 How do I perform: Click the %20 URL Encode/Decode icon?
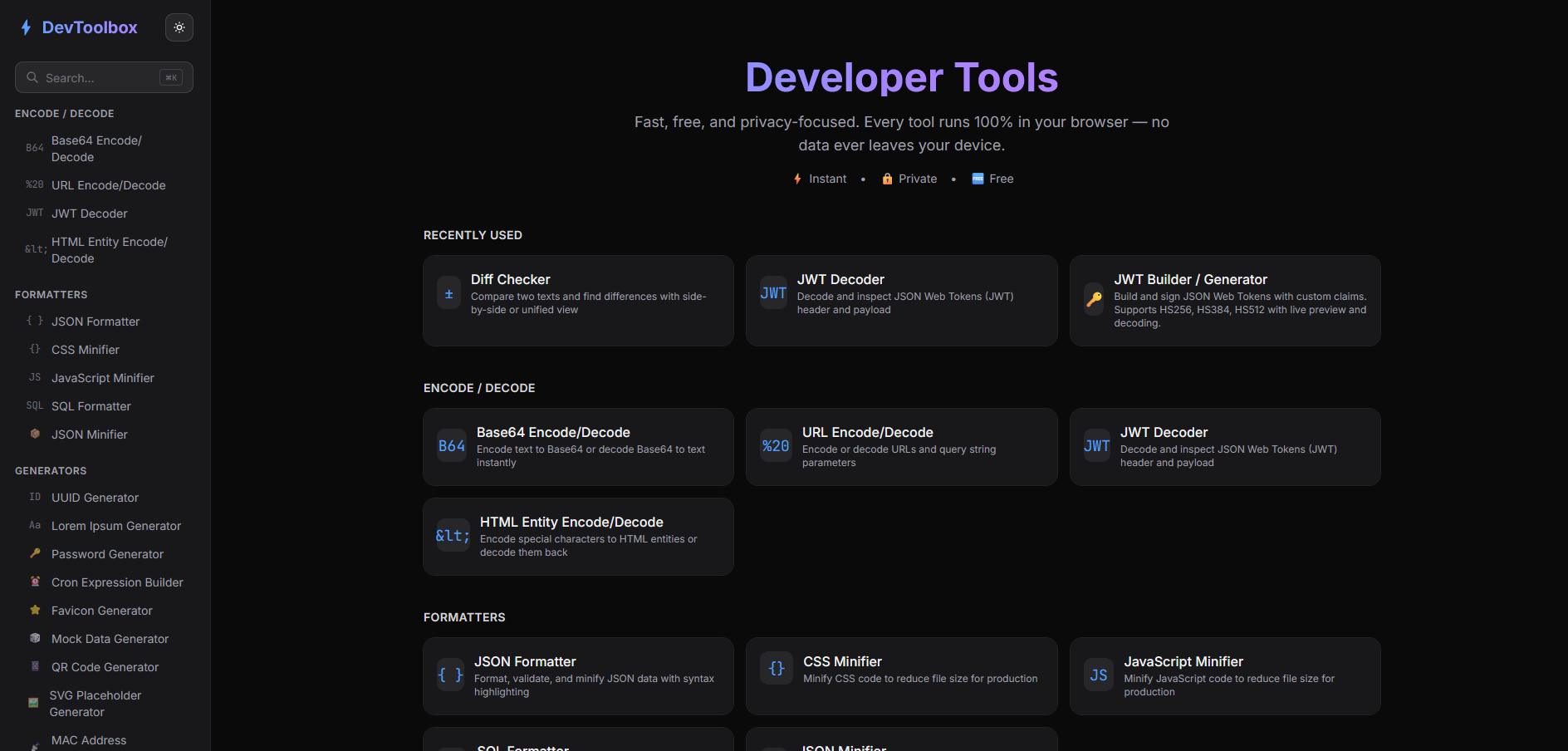[34, 184]
